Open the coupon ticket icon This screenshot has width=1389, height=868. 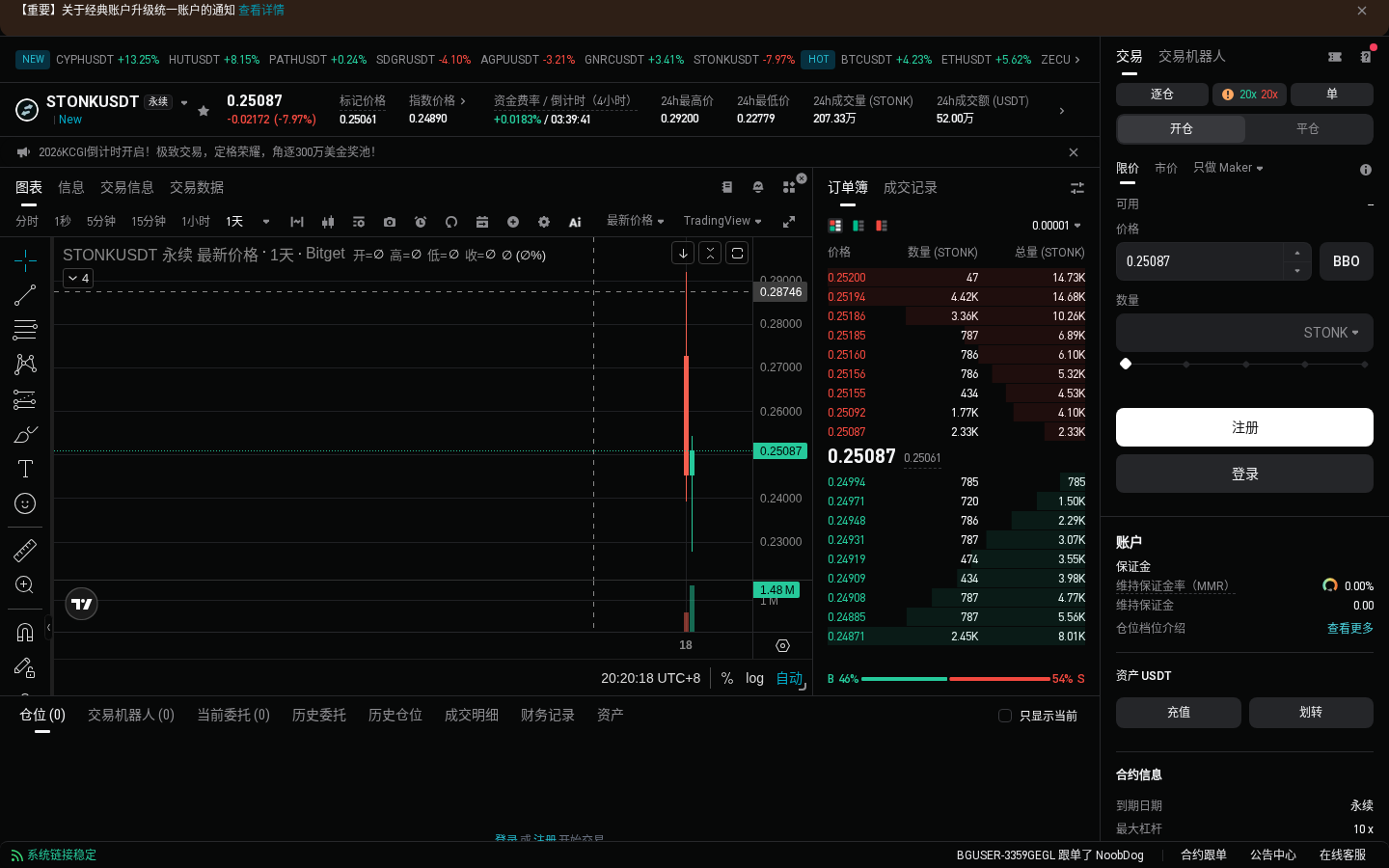[1335, 57]
